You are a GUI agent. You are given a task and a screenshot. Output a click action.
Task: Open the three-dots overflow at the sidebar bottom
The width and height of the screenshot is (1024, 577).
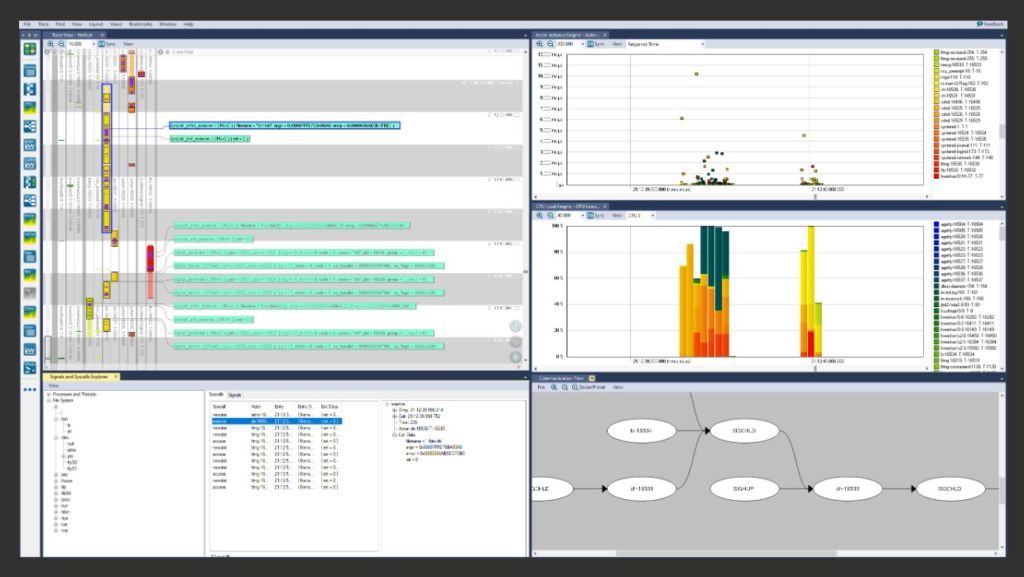coord(29,390)
